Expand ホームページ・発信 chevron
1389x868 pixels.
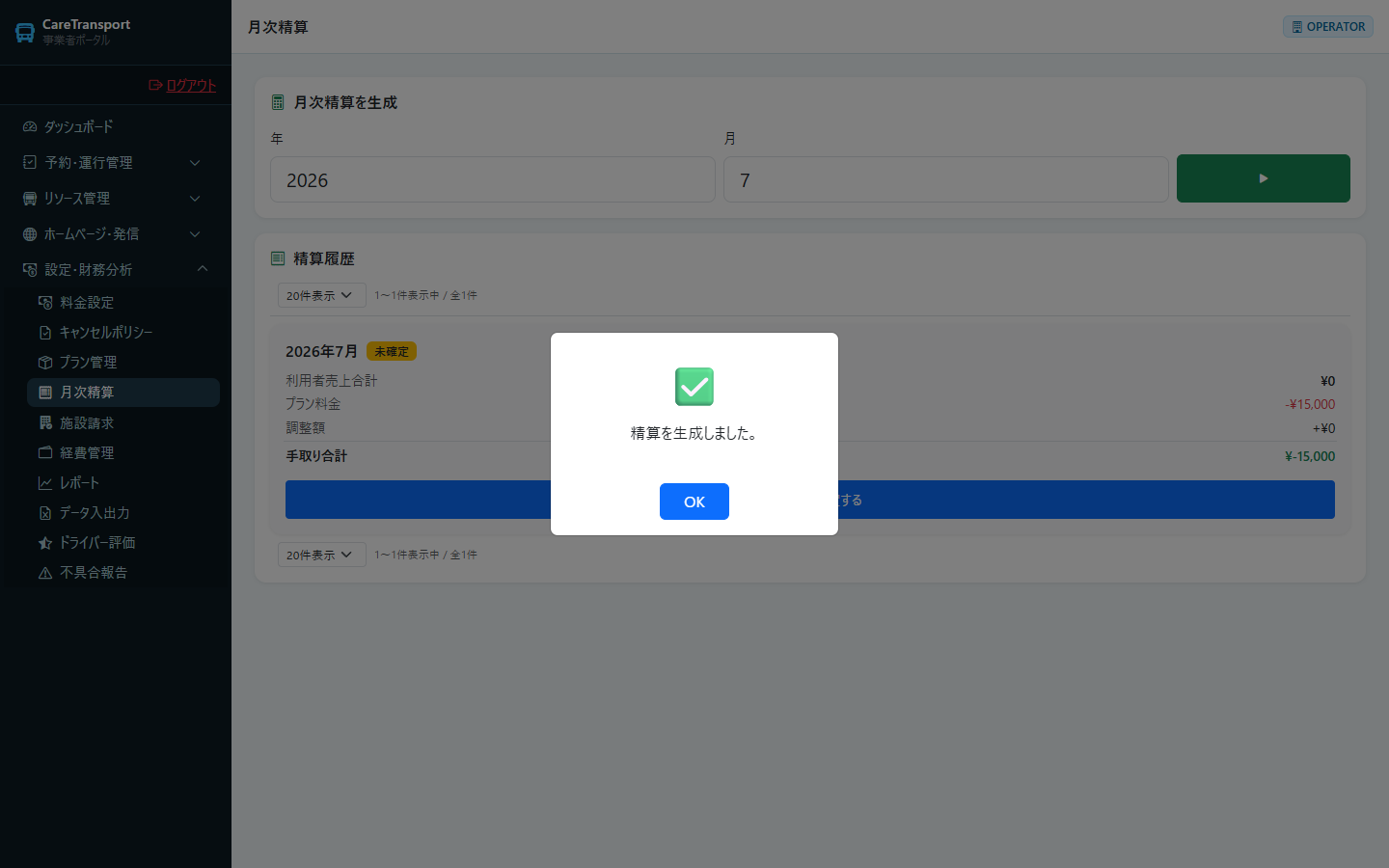pyautogui.click(x=195, y=234)
